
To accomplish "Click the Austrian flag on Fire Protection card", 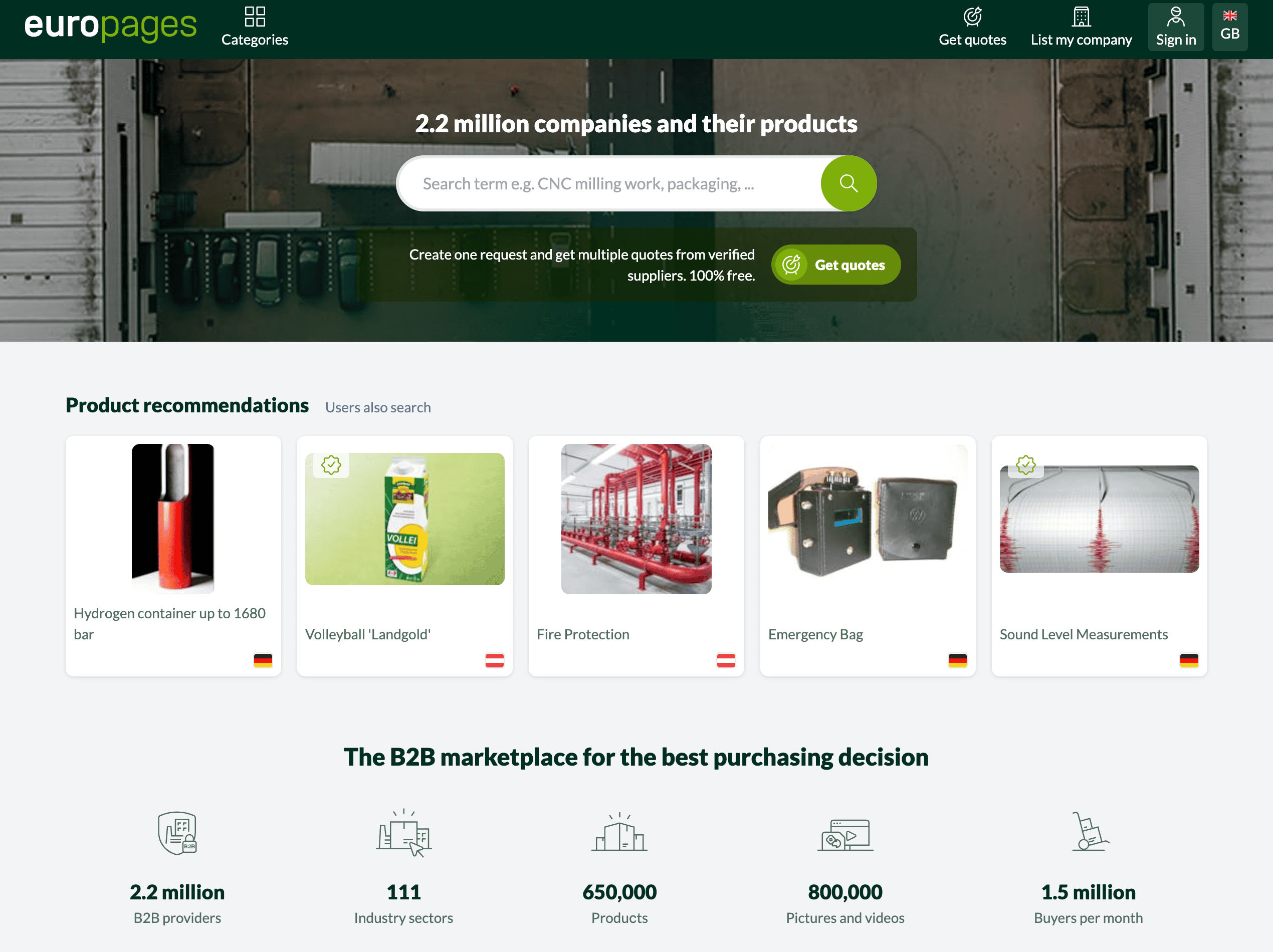I will tap(726, 660).
